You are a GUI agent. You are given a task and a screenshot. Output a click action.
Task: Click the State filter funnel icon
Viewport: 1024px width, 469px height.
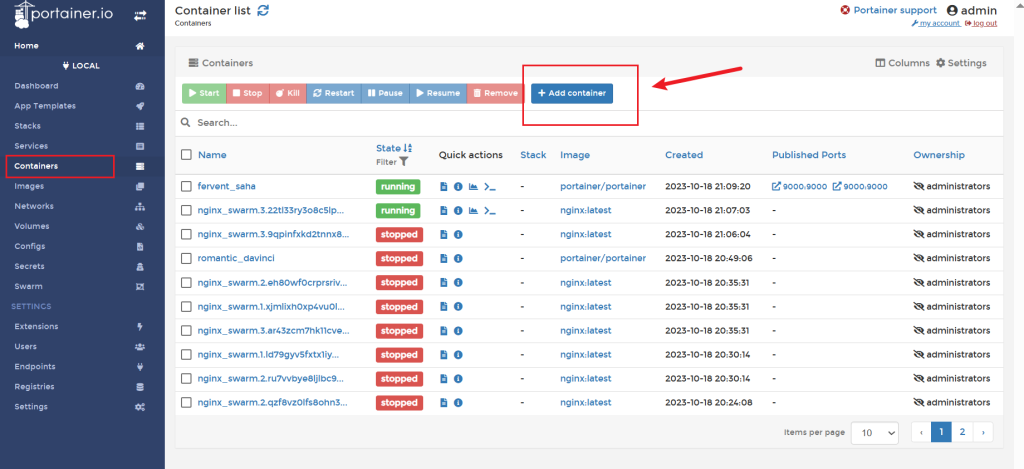coord(404,161)
